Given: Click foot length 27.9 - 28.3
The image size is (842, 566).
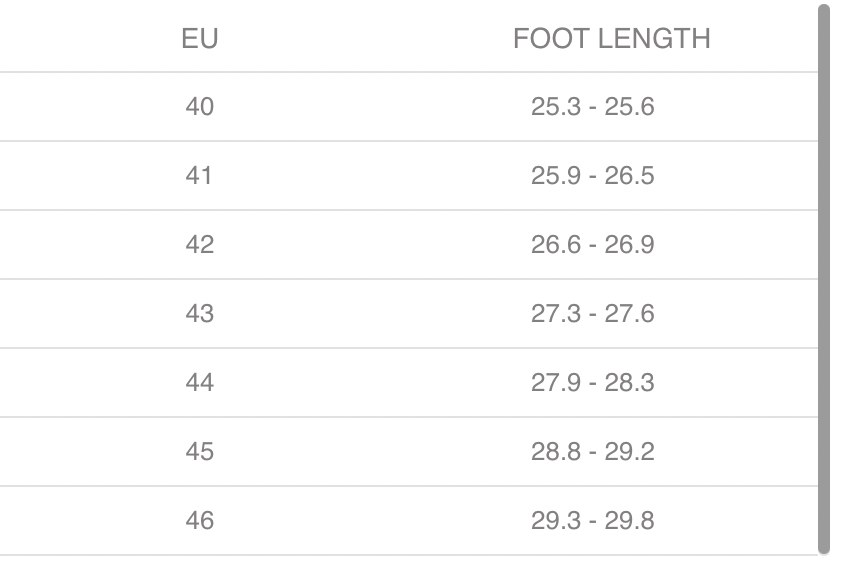Looking at the screenshot, I should point(592,383).
